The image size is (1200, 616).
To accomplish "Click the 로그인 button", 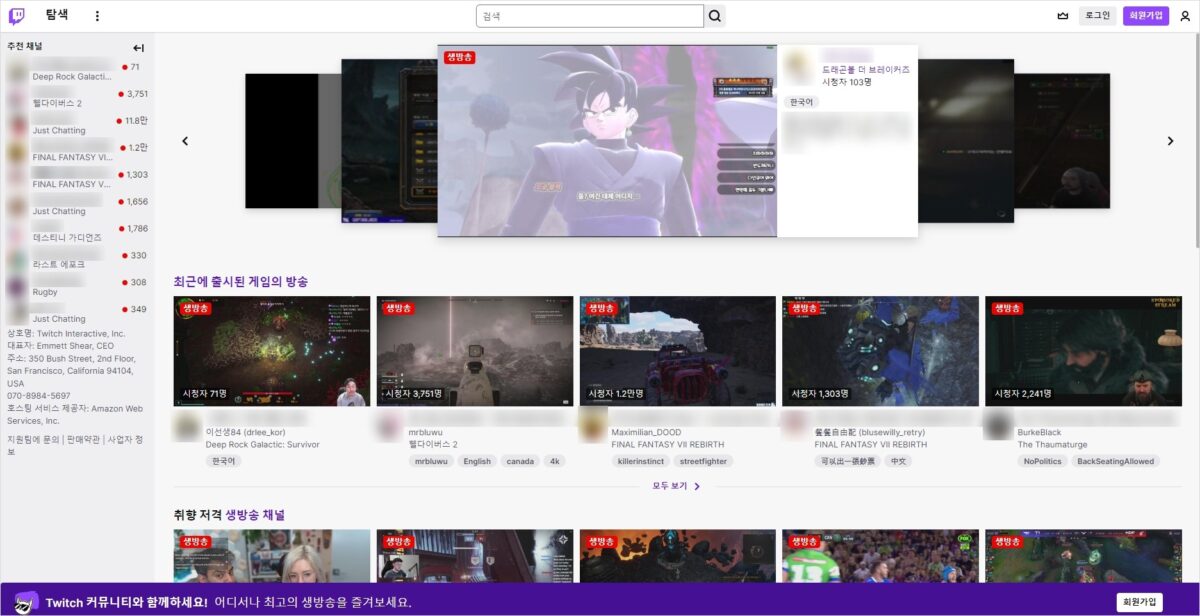I will (x=1097, y=16).
